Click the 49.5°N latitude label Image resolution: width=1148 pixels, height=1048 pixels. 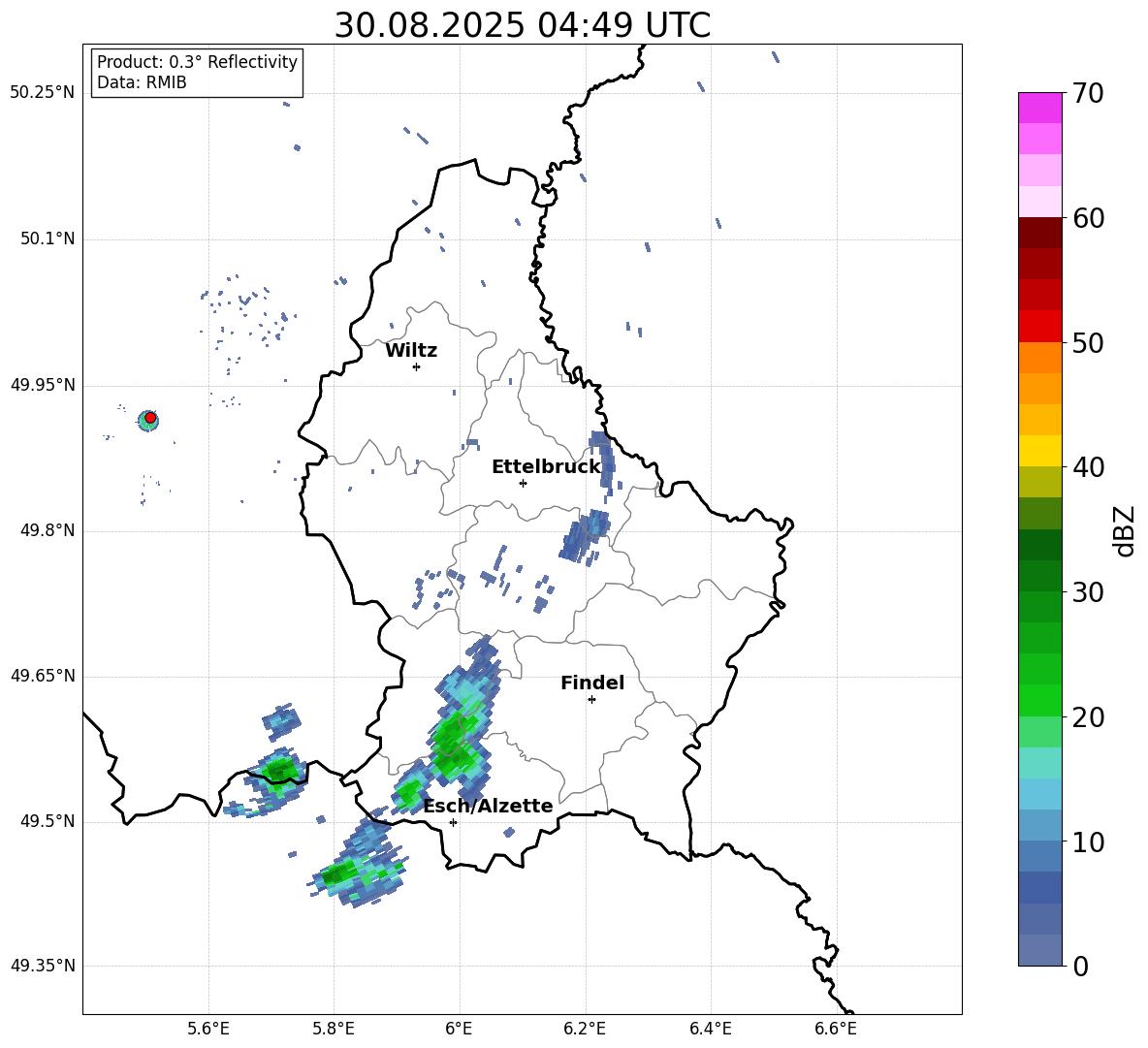click(x=48, y=821)
